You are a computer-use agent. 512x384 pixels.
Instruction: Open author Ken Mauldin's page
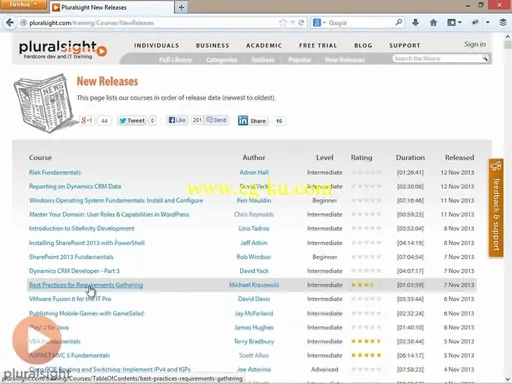(x=254, y=200)
